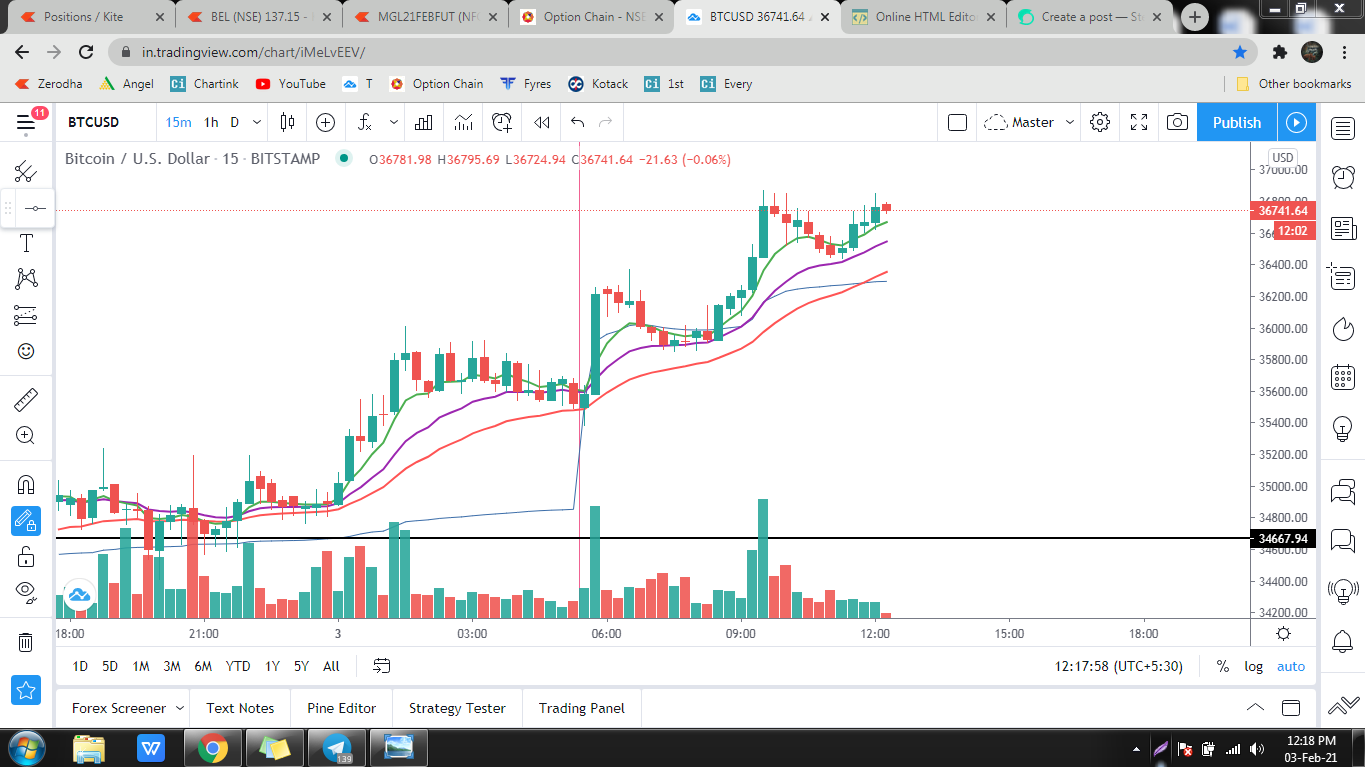This screenshot has width=1365, height=767.
Task: Toggle Lock All Drawing Tools padlock
Action: [x=26, y=556]
